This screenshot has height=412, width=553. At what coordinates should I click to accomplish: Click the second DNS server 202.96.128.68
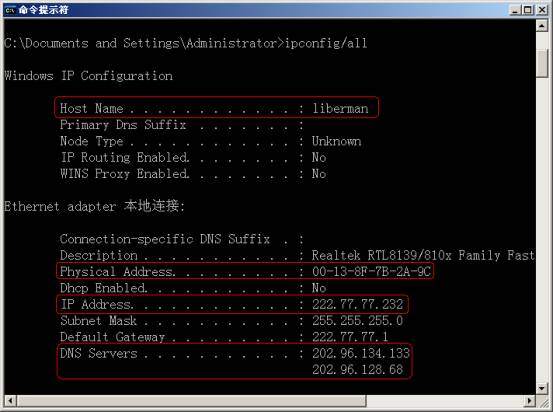tap(357, 369)
